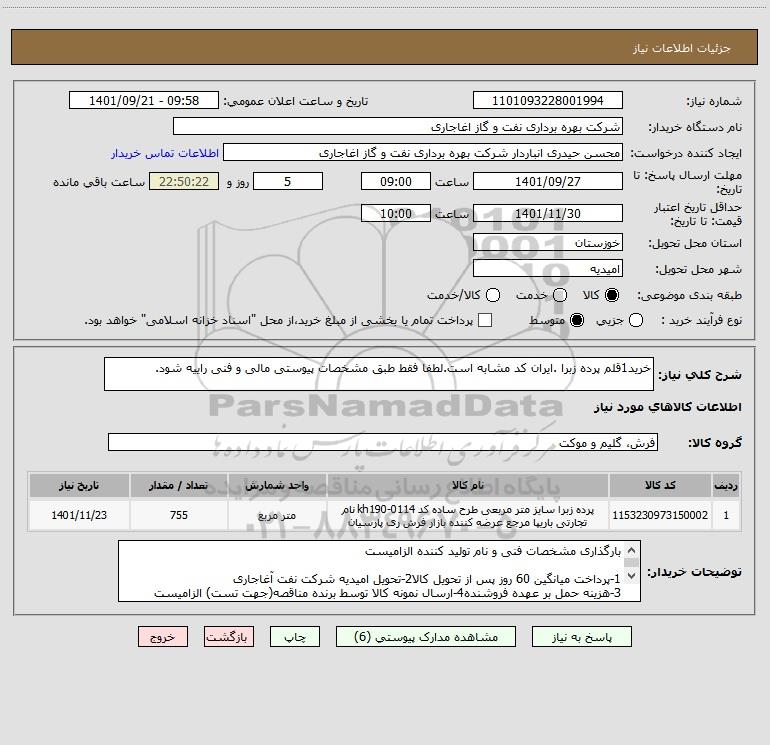Choose the متوسط purchase type radio
Screen dimensions: 770x745
click(577, 320)
